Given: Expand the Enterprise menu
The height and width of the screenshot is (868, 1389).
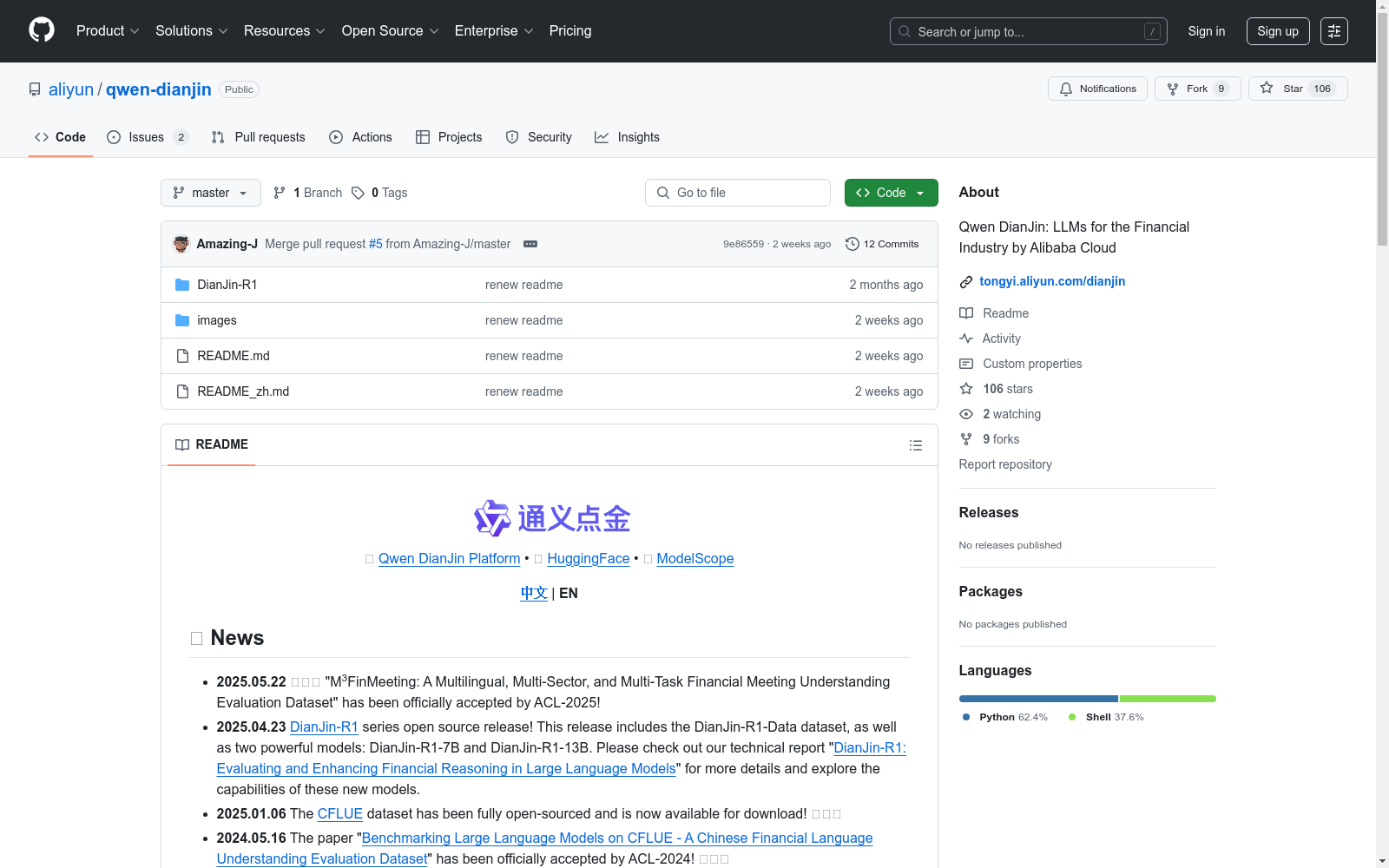Looking at the screenshot, I should (494, 31).
